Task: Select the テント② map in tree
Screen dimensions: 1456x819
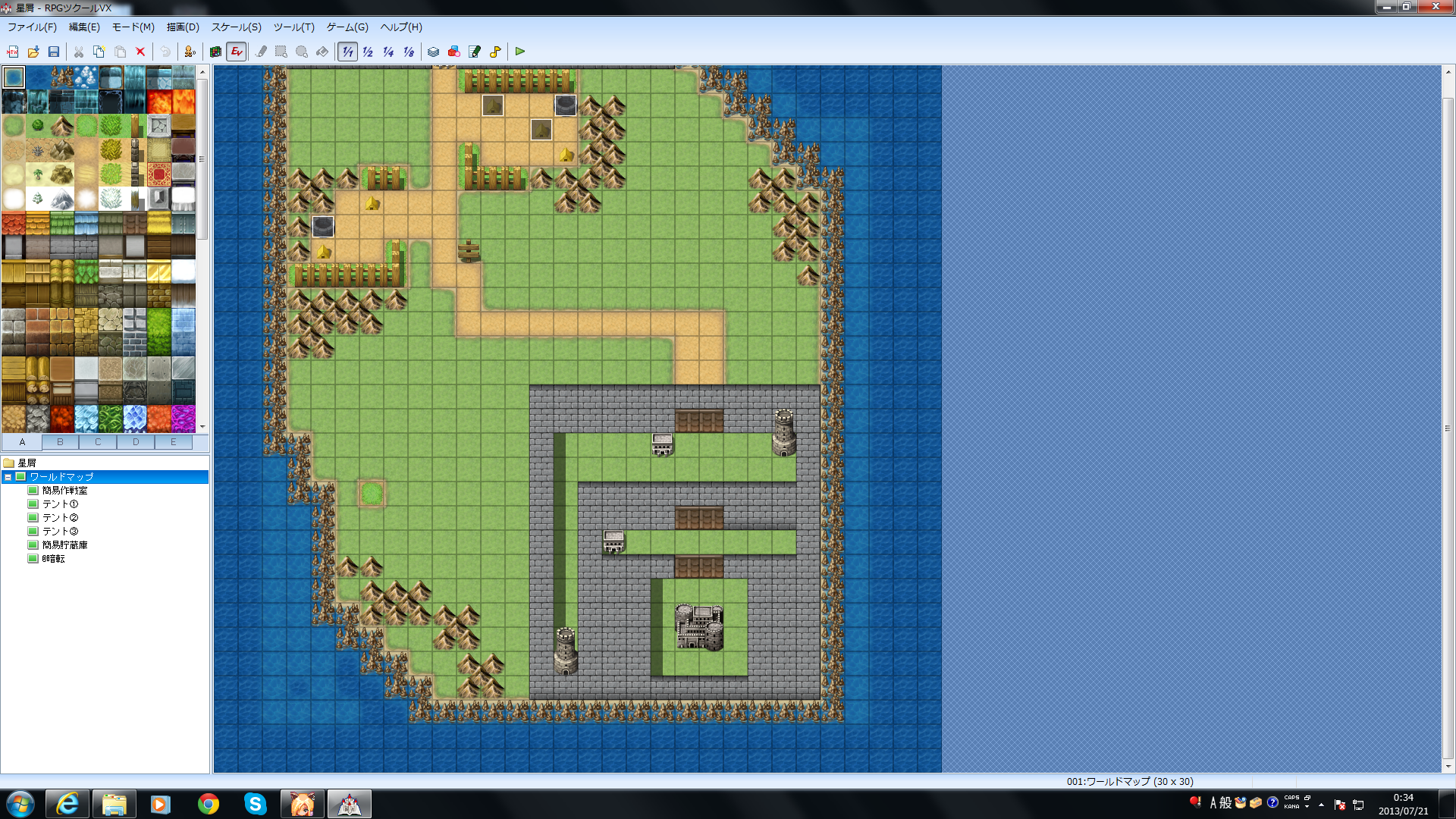Action: coord(60,518)
